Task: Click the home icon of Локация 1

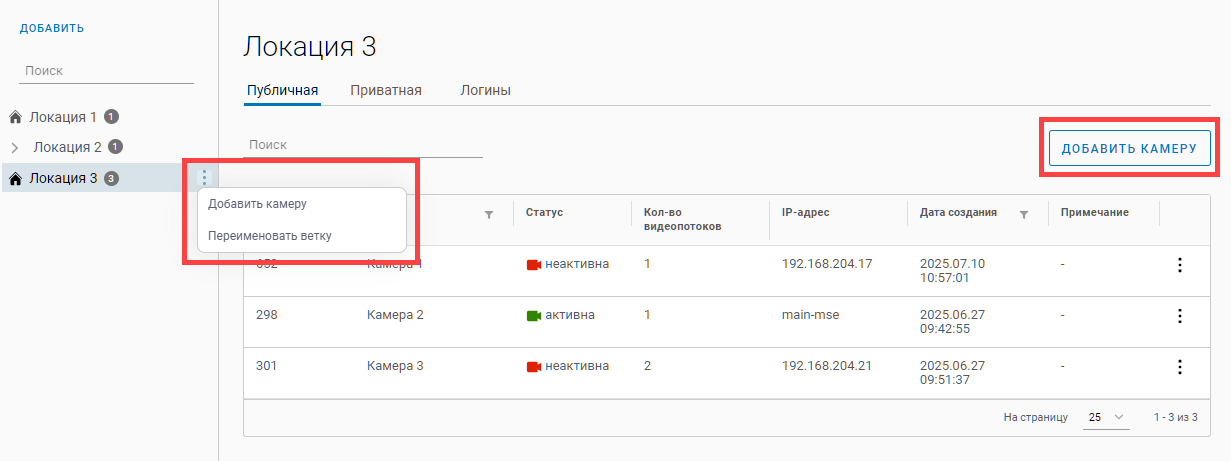Action: (x=15, y=118)
